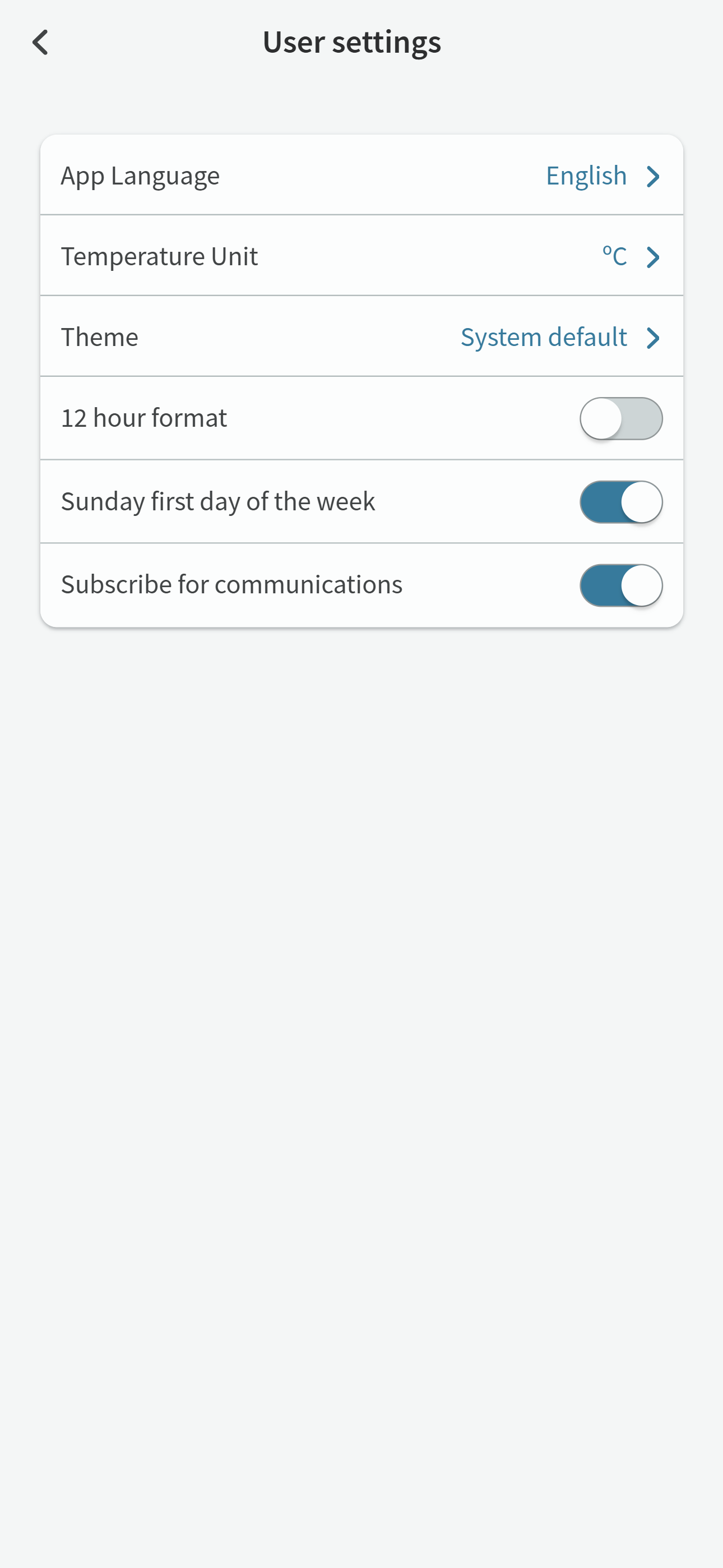The image size is (723, 1568).
Task: Select the App Language label
Action: 140,176
